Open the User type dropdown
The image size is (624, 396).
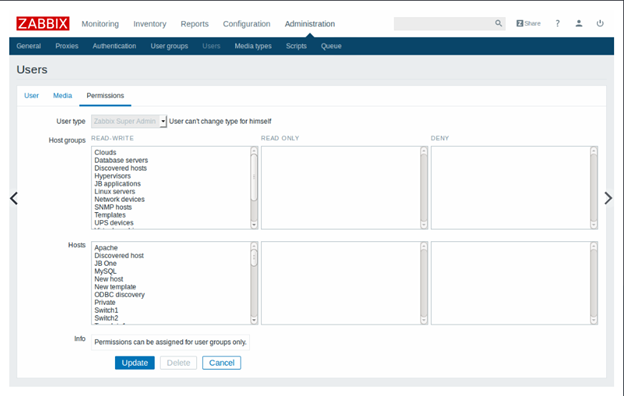tap(129, 121)
